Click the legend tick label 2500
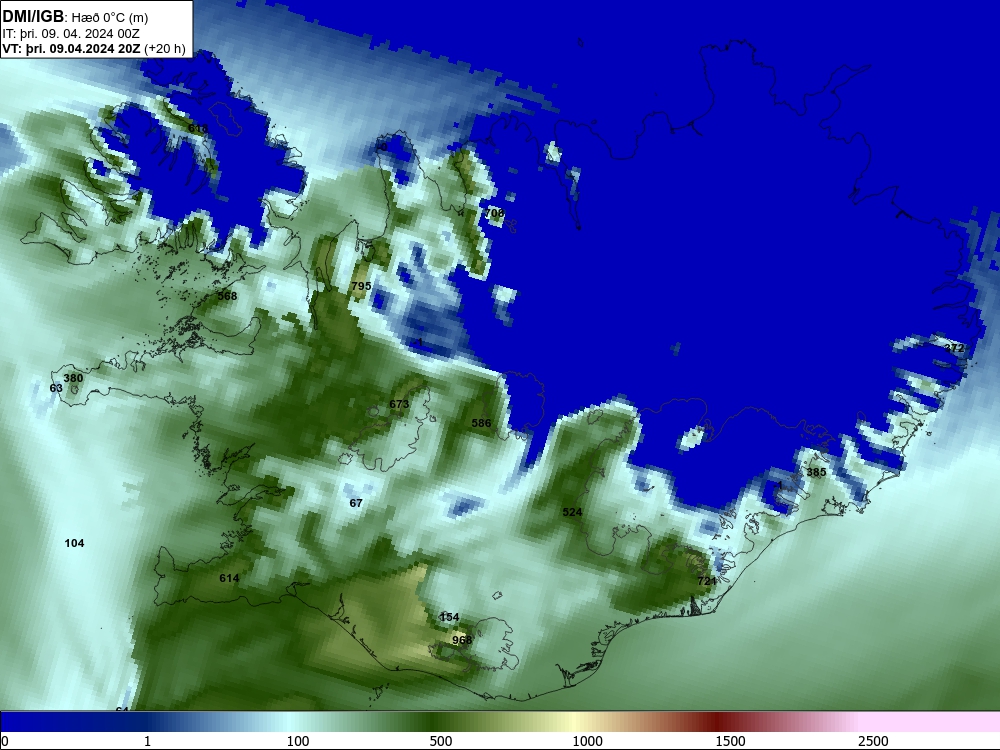 click(x=873, y=741)
